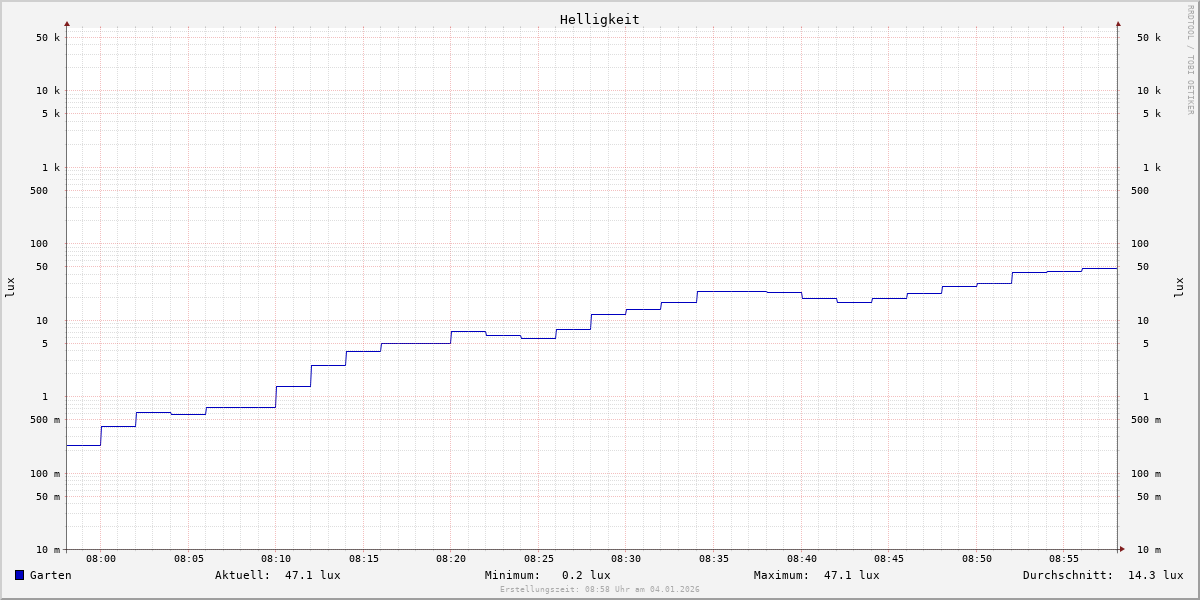The width and height of the screenshot is (1200, 600).
Task: Click the left vertical lux axis title
Action: click(x=10, y=287)
